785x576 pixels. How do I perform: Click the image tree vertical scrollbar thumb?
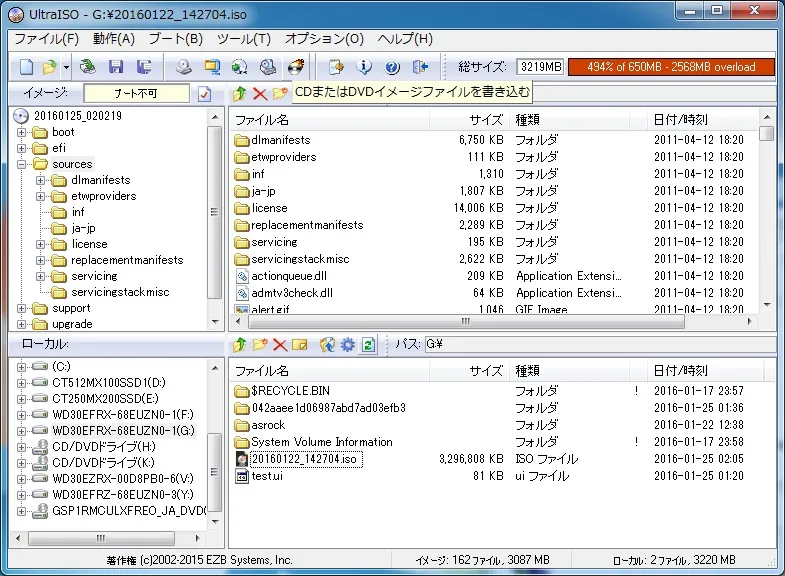click(215, 212)
